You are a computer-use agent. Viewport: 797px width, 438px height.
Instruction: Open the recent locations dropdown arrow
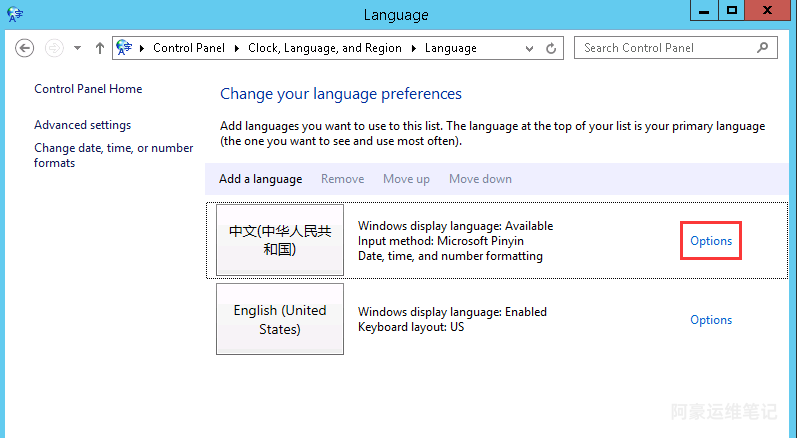click(76, 48)
